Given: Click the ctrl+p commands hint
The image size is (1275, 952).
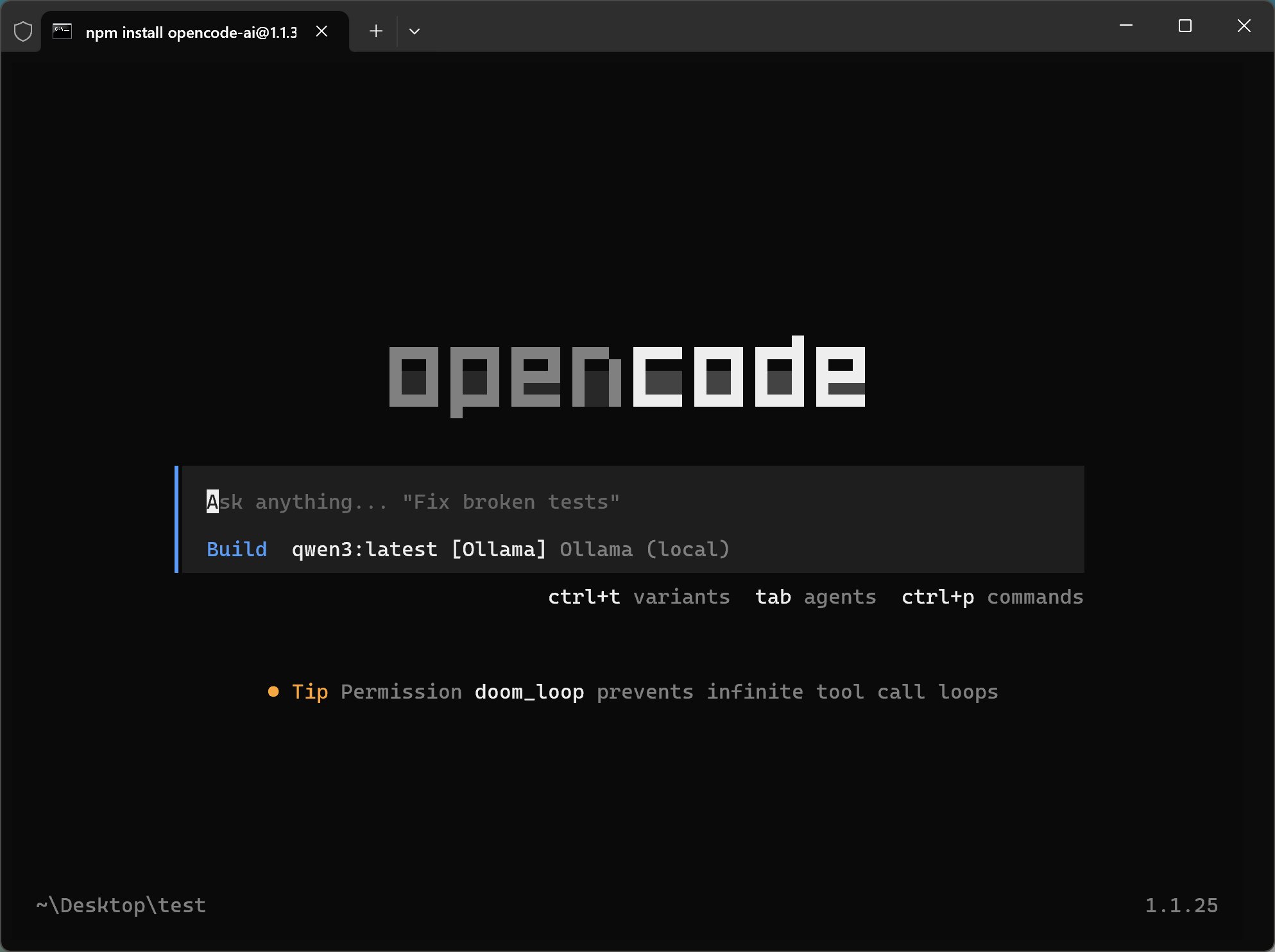Looking at the screenshot, I should 992,597.
